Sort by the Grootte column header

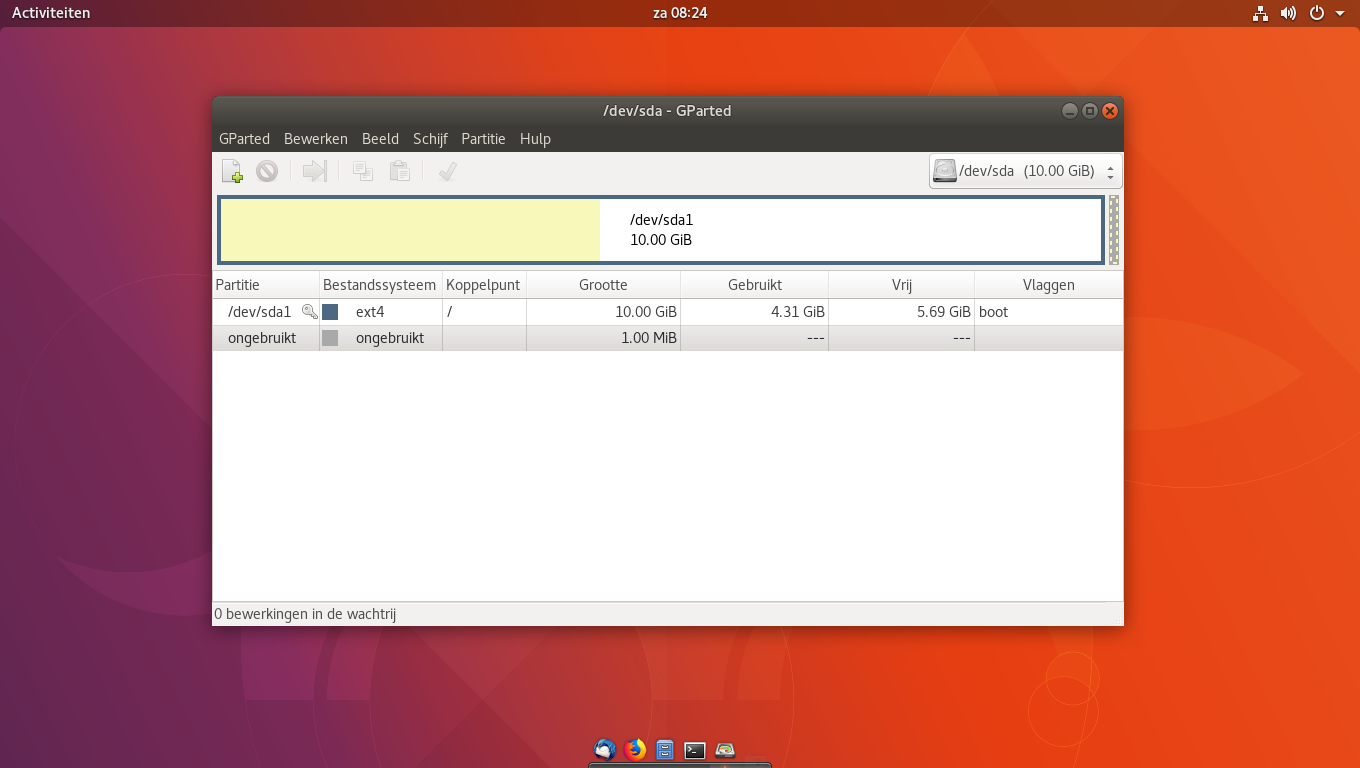(603, 285)
